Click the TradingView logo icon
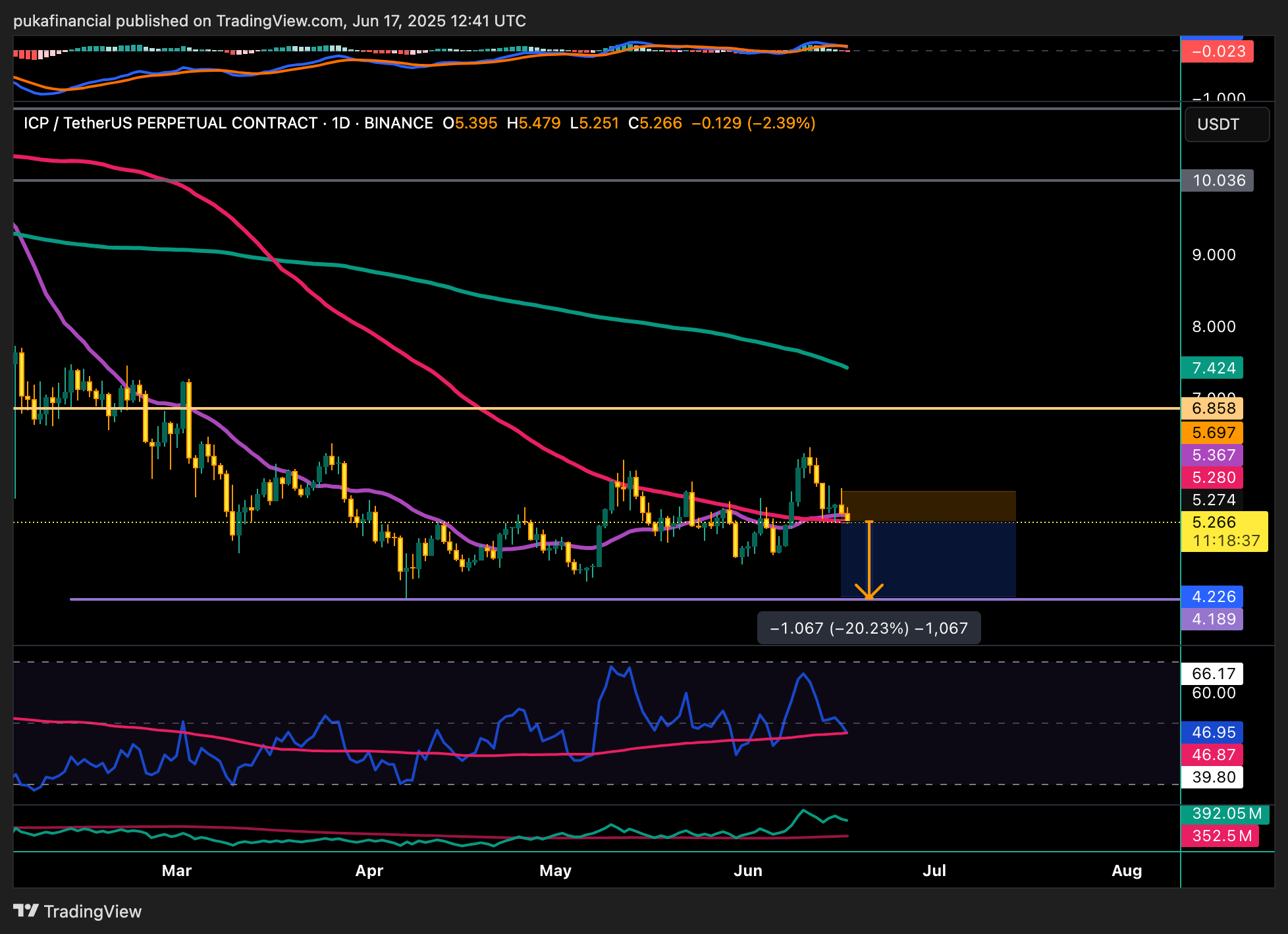 [x=26, y=911]
